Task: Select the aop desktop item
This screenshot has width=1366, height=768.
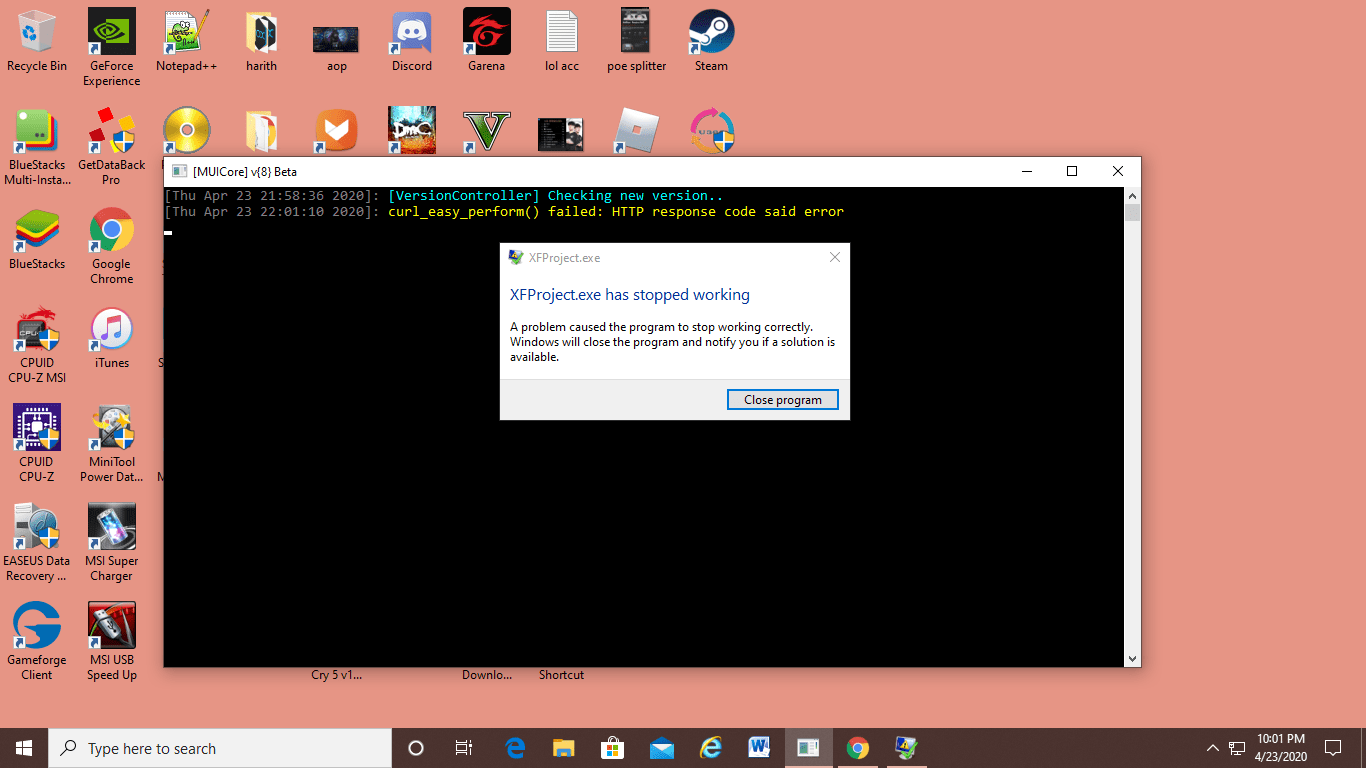Action: pos(337,48)
